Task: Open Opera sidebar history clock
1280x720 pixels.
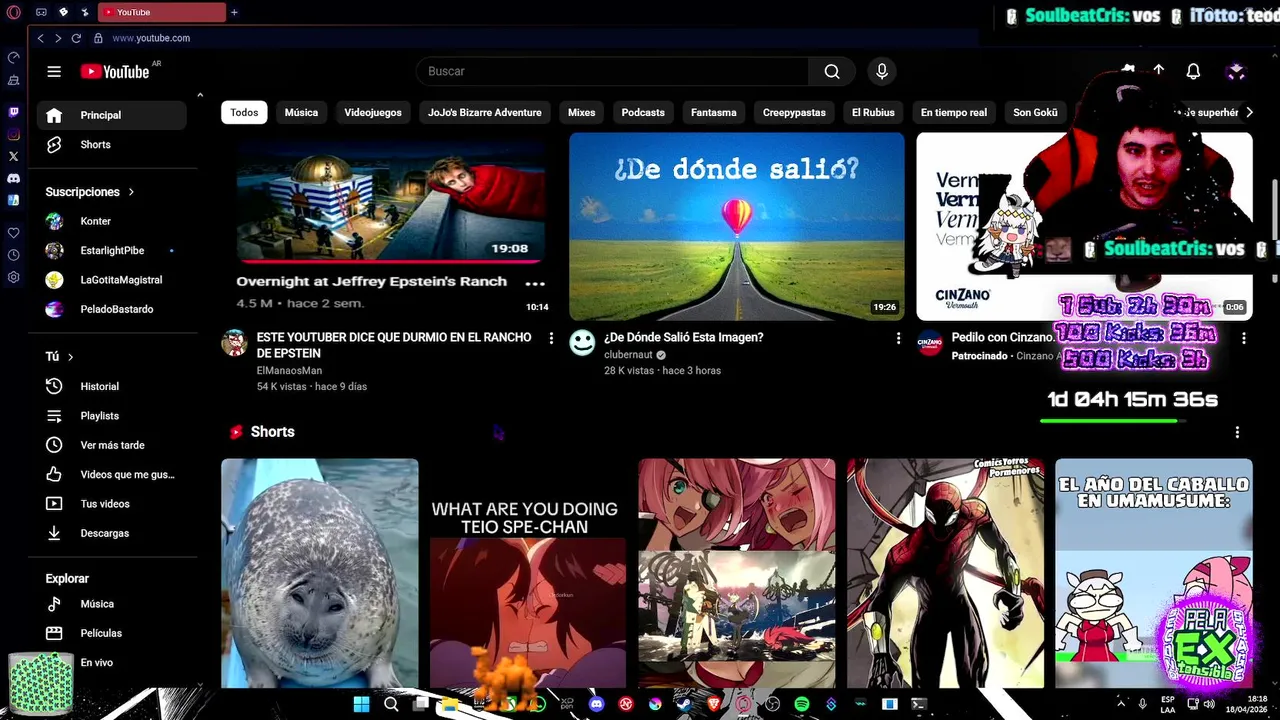Action: click(x=13, y=254)
